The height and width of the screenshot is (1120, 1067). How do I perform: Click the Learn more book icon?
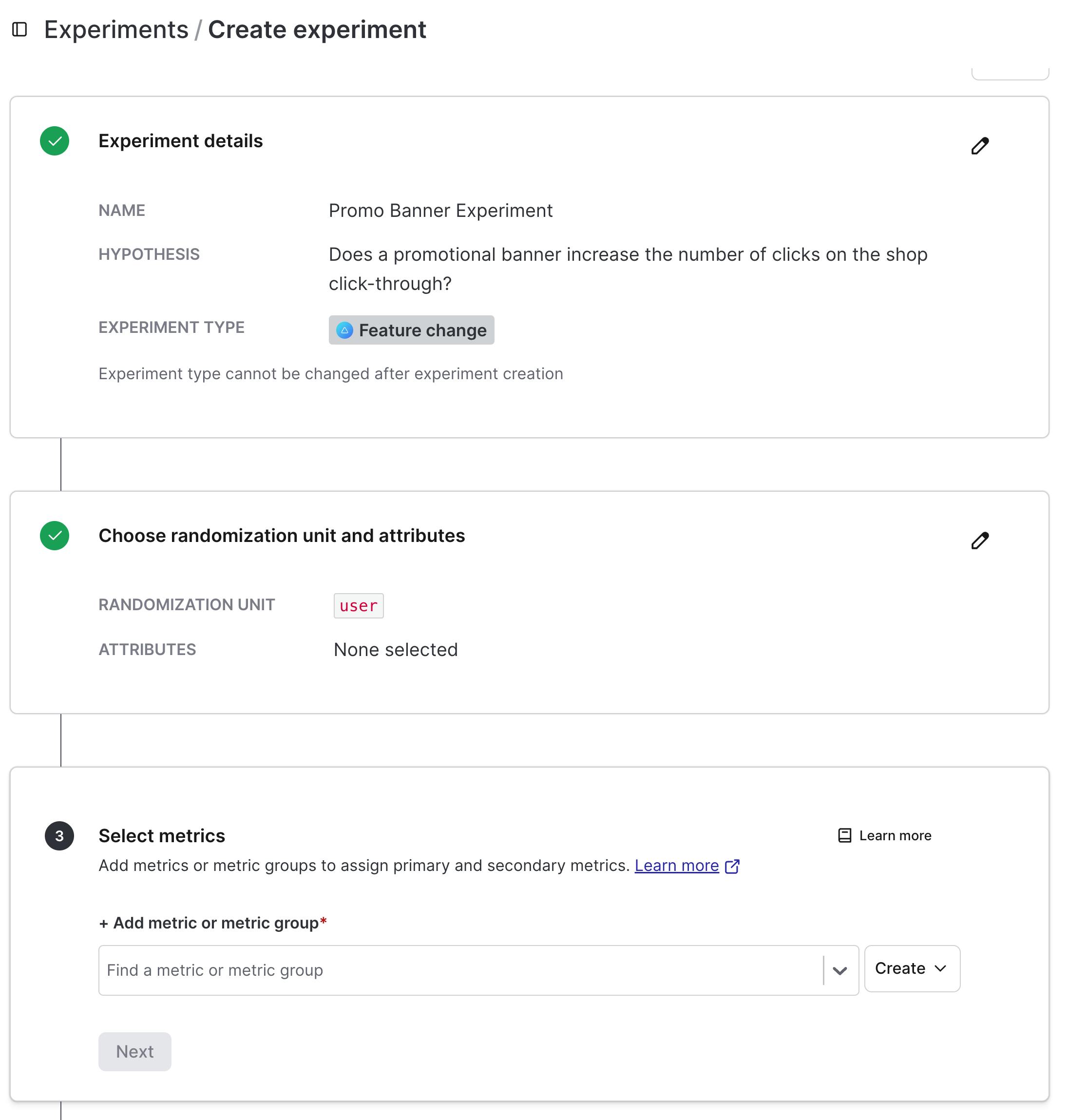coord(845,835)
